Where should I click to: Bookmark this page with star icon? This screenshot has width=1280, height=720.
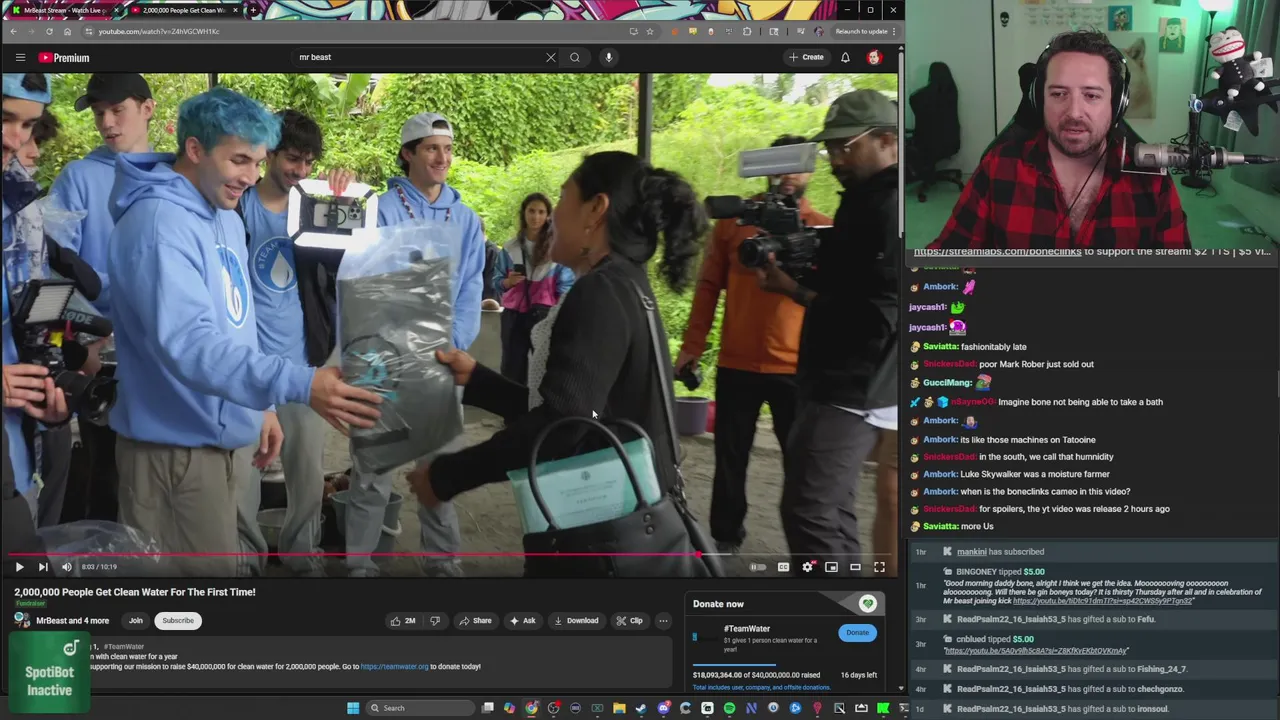click(x=650, y=31)
